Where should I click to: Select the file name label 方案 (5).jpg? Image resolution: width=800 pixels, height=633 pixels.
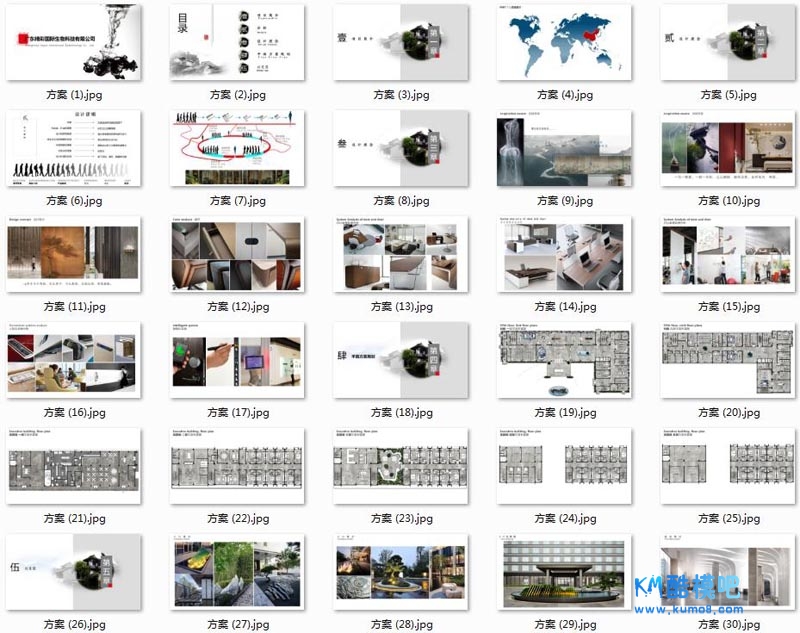point(727,95)
